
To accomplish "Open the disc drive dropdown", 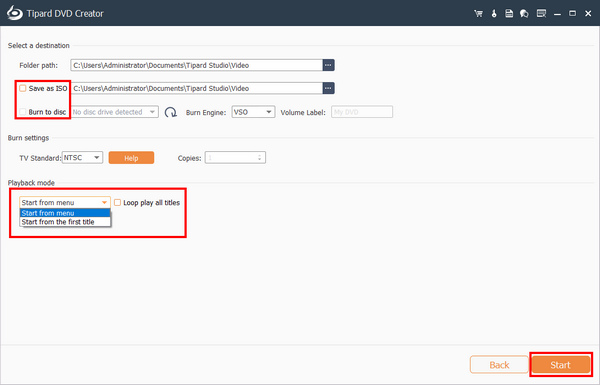I will 115,112.
